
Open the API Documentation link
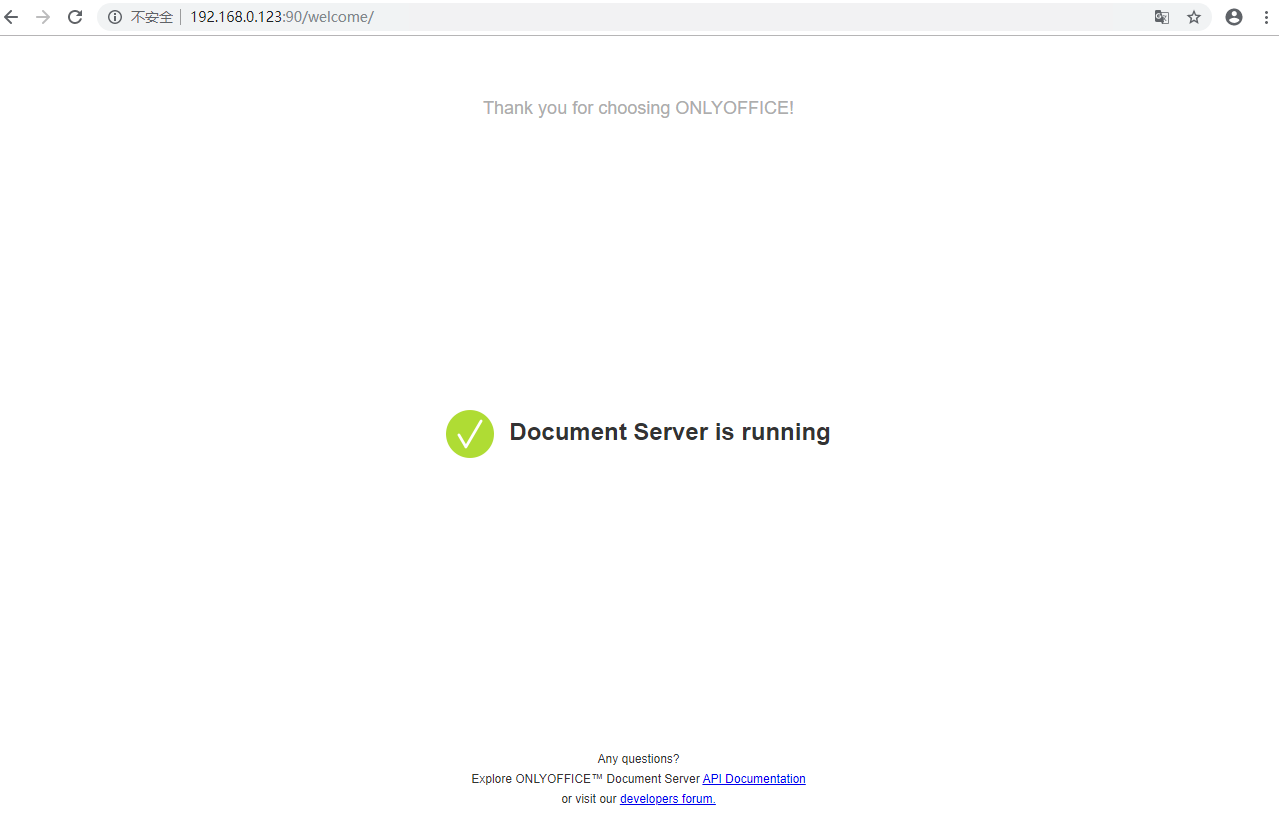tap(754, 779)
